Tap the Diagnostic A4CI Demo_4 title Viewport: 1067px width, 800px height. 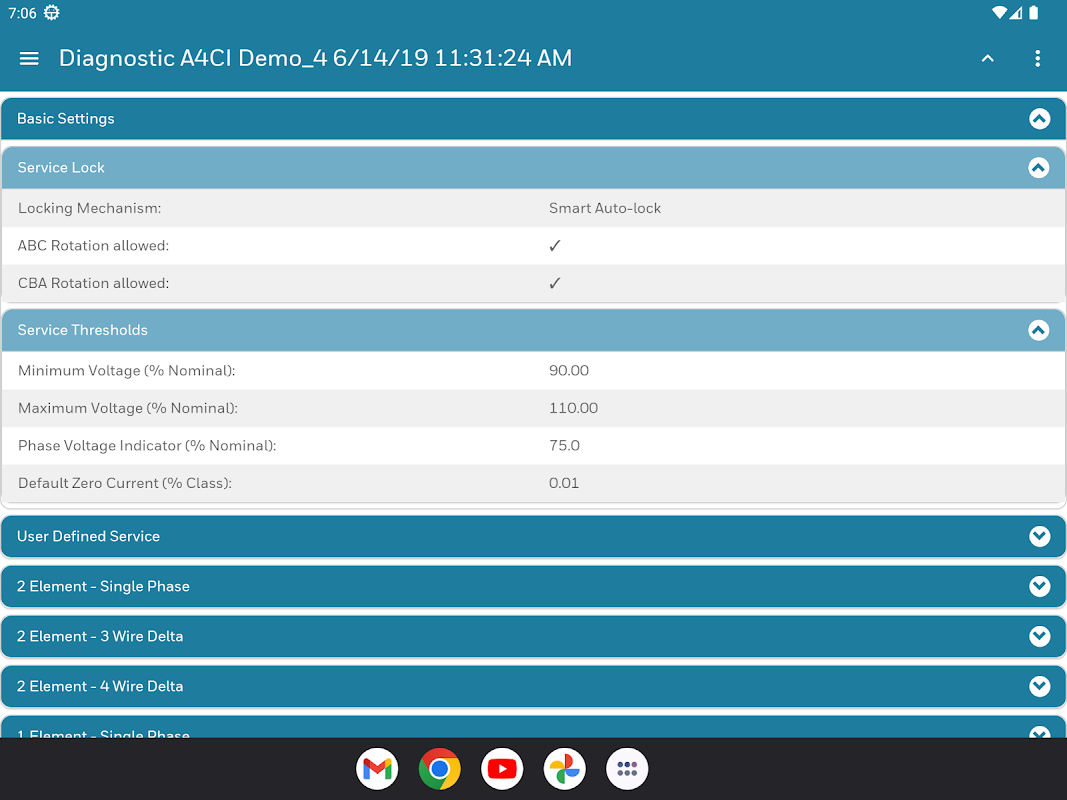click(315, 59)
